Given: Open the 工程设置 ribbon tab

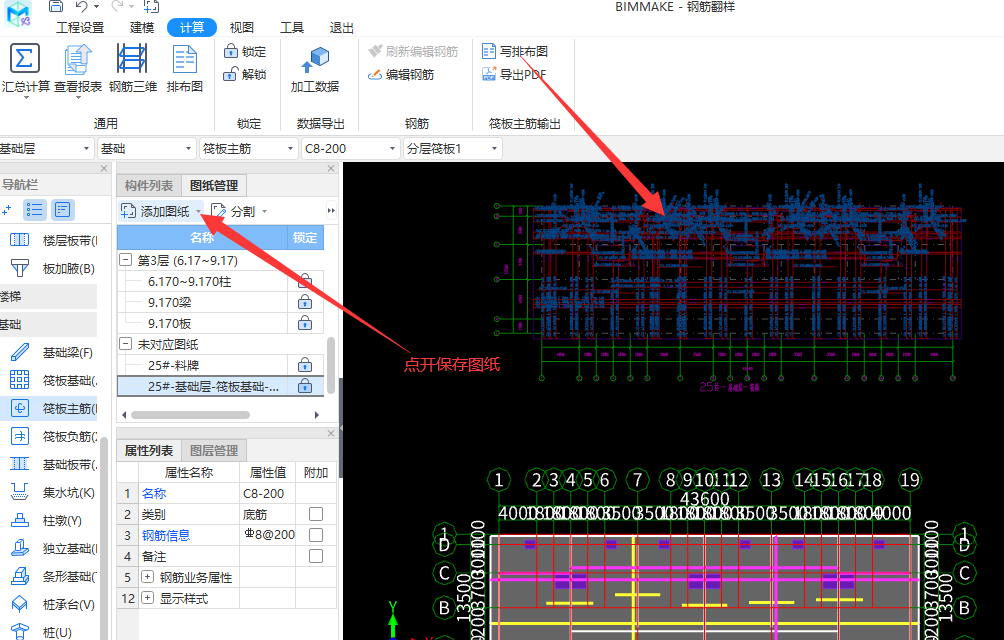Looking at the screenshot, I should [x=80, y=28].
